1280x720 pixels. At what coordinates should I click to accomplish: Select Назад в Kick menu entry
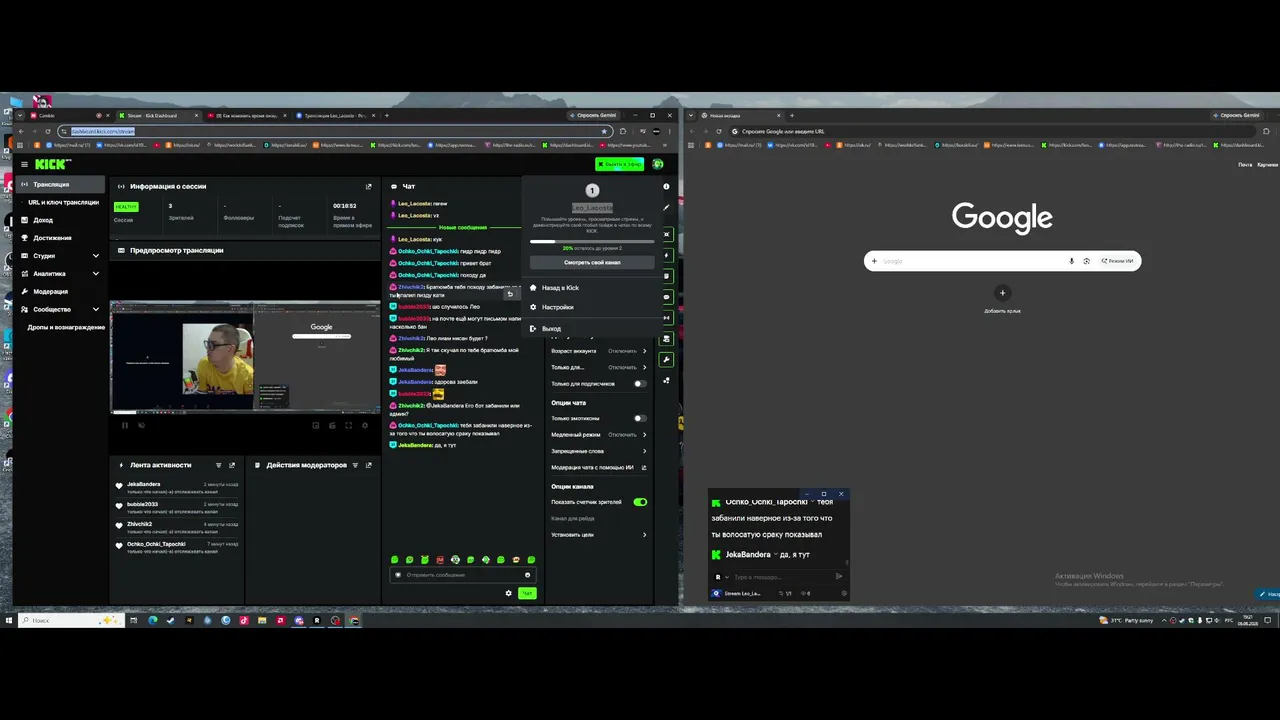592,288
